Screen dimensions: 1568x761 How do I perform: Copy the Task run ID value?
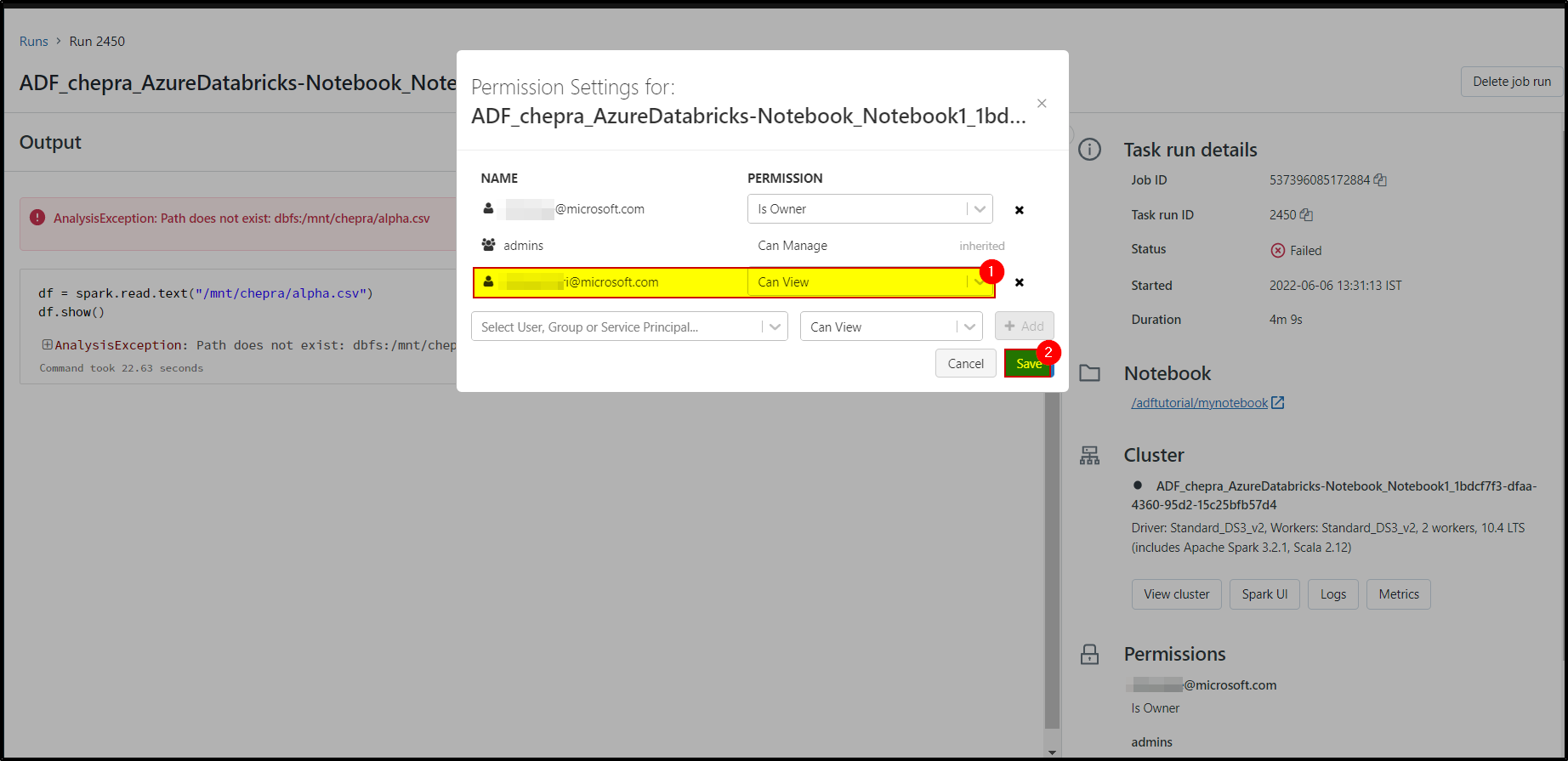click(x=1306, y=215)
